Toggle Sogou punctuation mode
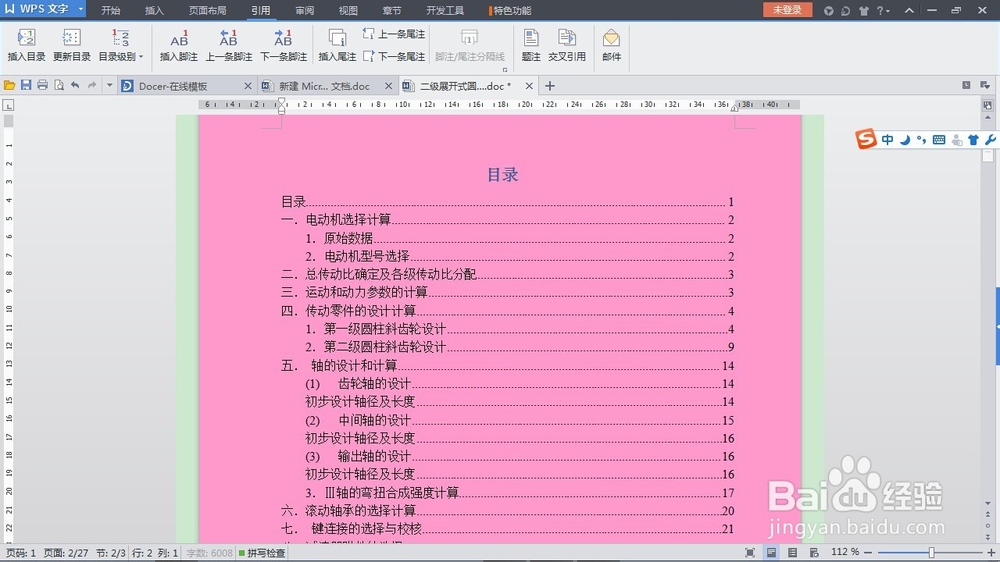The image size is (1000, 562). pos(922,140)
